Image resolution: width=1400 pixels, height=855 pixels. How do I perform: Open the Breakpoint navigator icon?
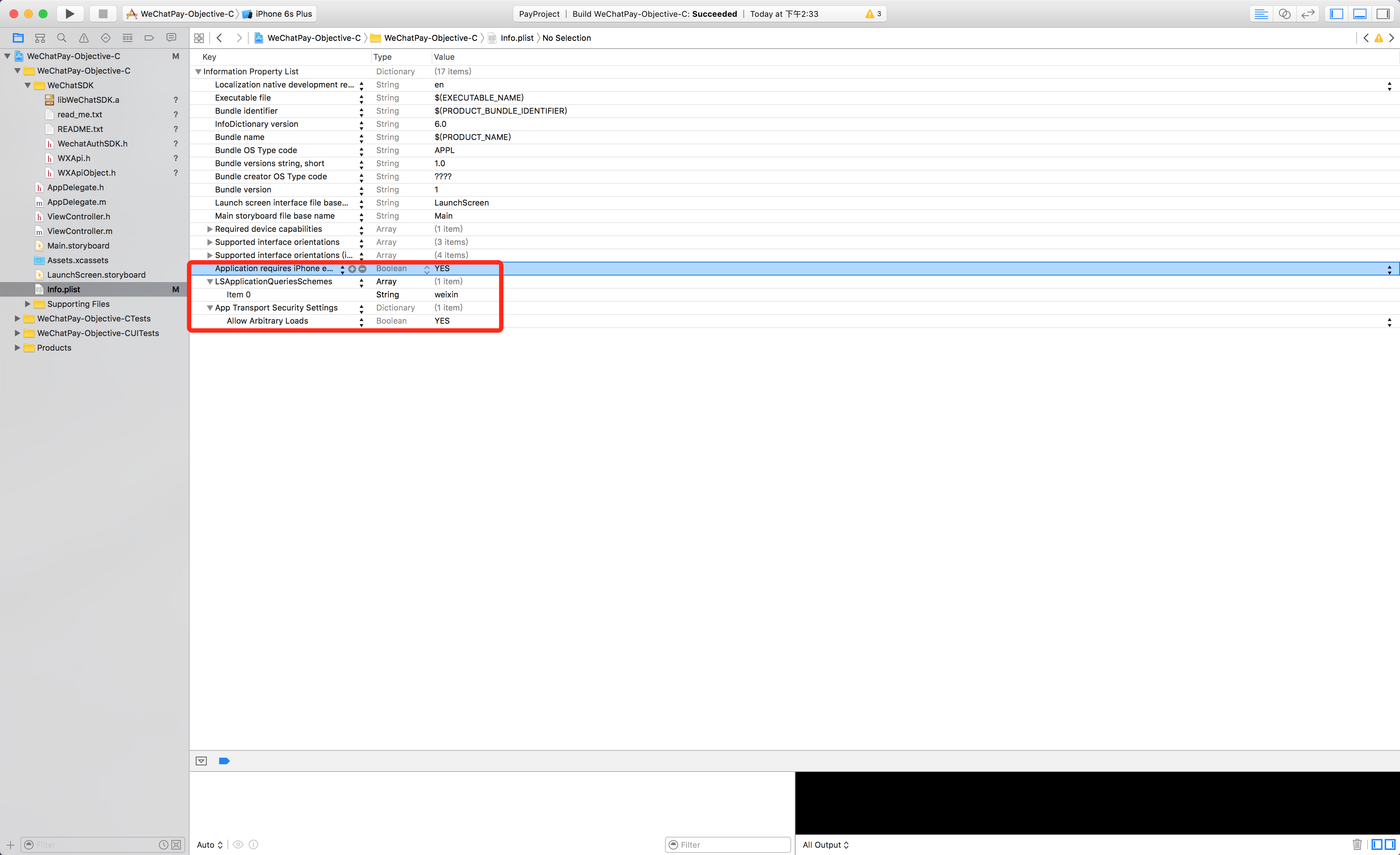(149, 38)
